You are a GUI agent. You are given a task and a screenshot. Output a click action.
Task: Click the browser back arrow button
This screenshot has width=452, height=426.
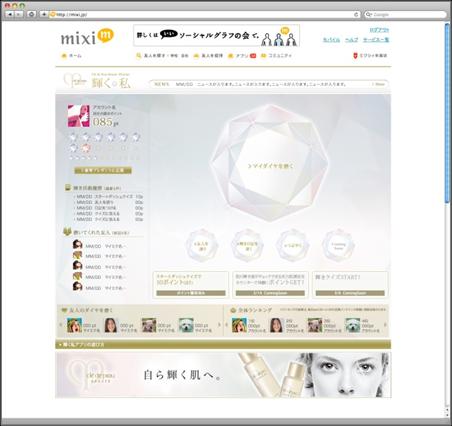(x=10, y=14)
